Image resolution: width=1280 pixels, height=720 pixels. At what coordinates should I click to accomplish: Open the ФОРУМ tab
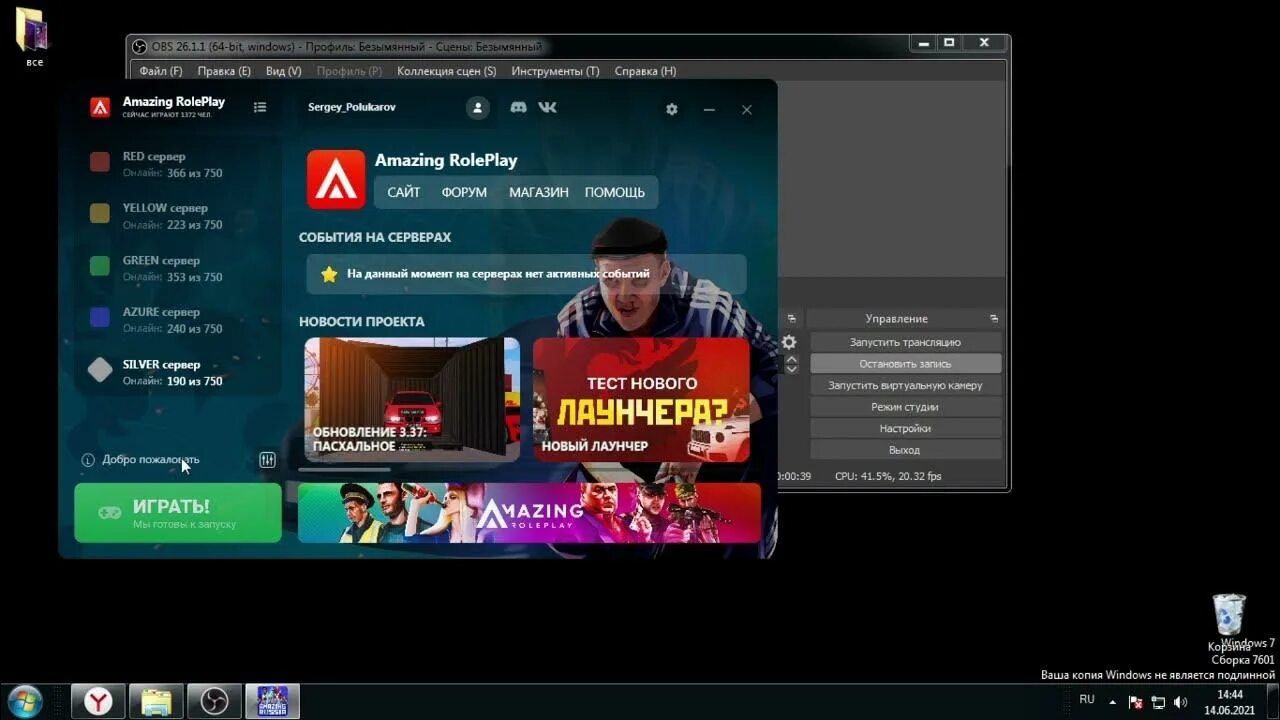(464, 192)
